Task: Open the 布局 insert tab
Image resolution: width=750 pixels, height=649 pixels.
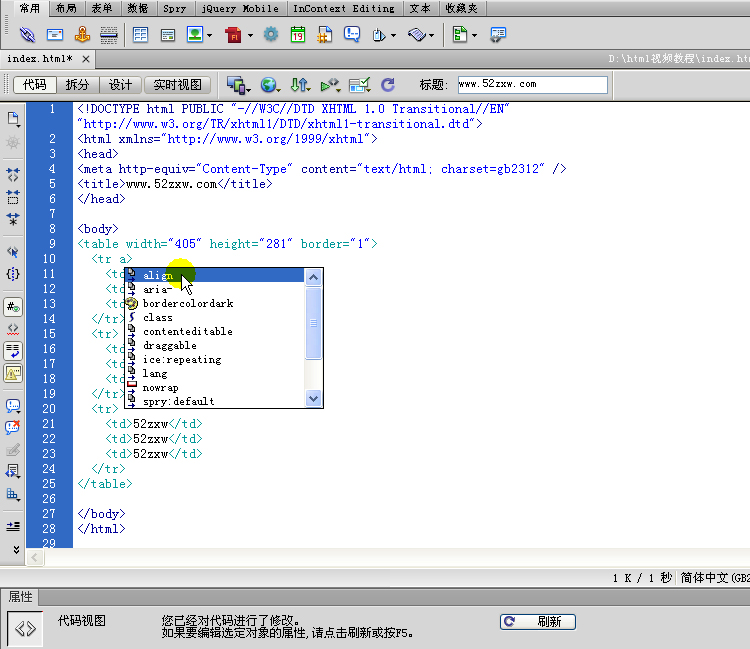Action: (66, 8)
